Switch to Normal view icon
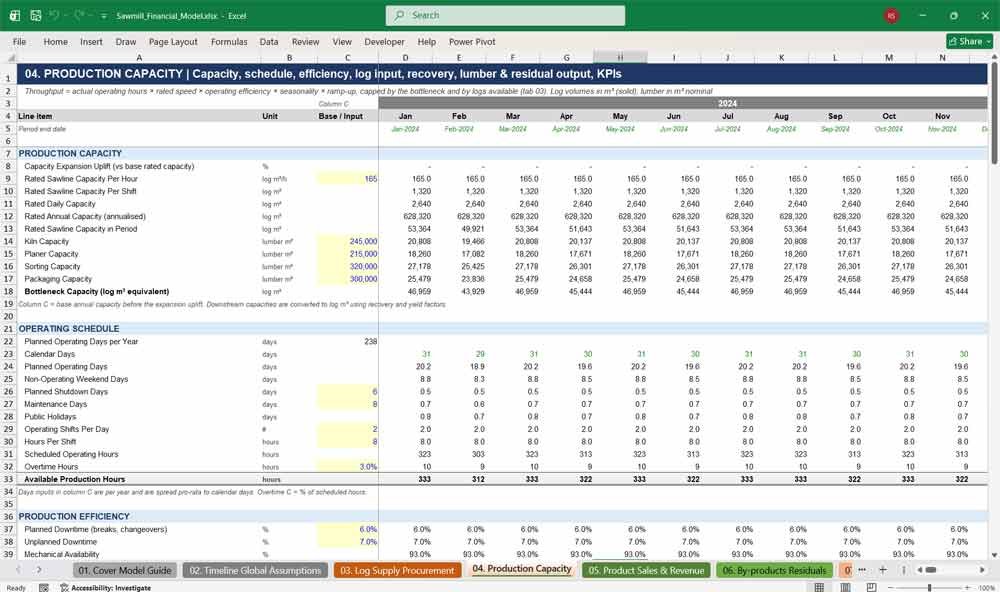 coord(819,588)
